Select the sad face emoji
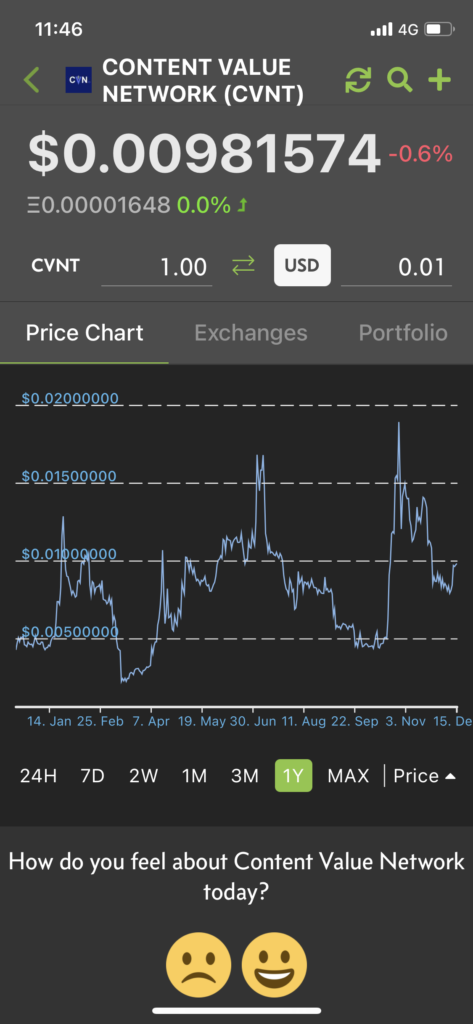Screen dimensions: 473x1024 point(199,964)
